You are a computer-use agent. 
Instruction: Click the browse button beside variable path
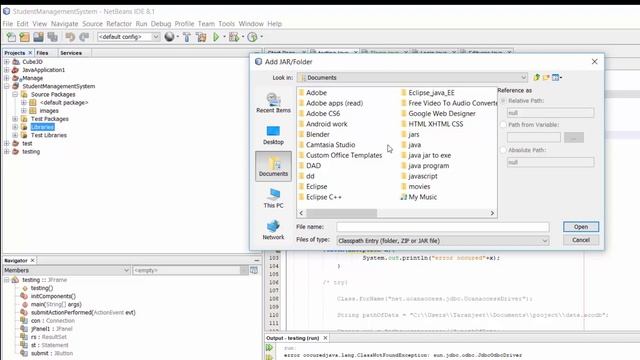(573, 138)
